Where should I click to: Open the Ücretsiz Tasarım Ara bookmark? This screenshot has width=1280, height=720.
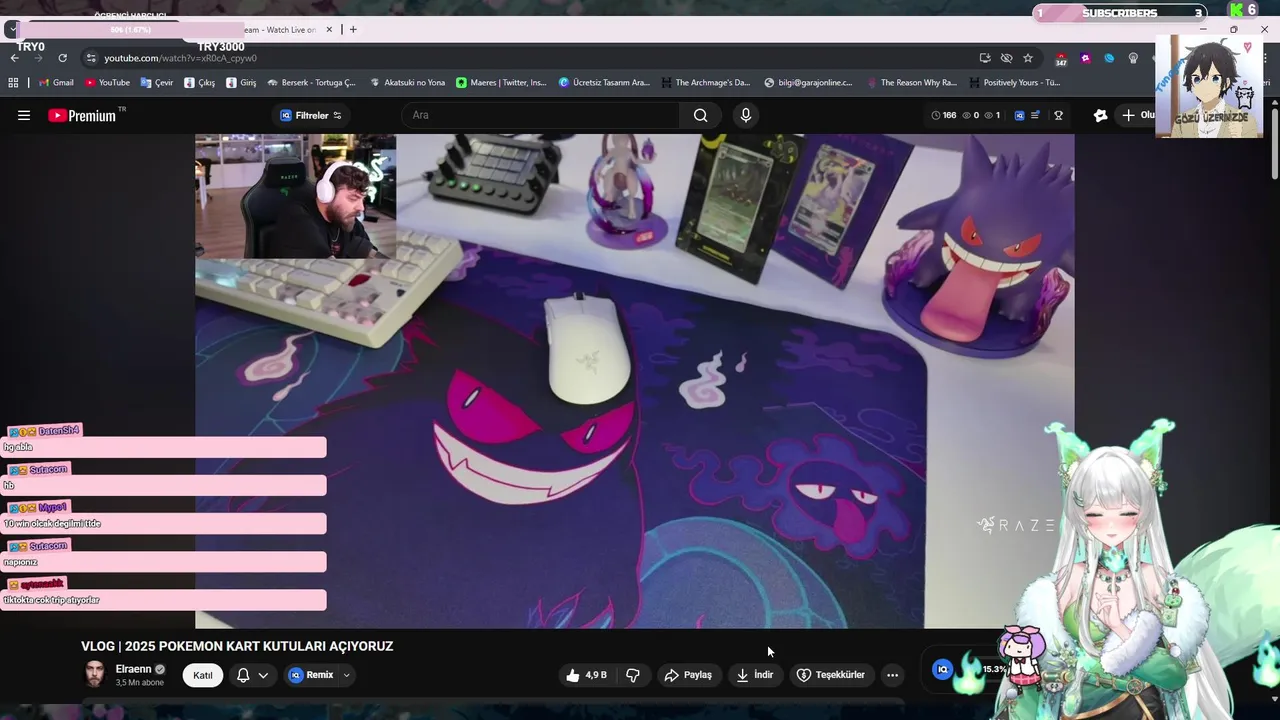pos(604,83)
